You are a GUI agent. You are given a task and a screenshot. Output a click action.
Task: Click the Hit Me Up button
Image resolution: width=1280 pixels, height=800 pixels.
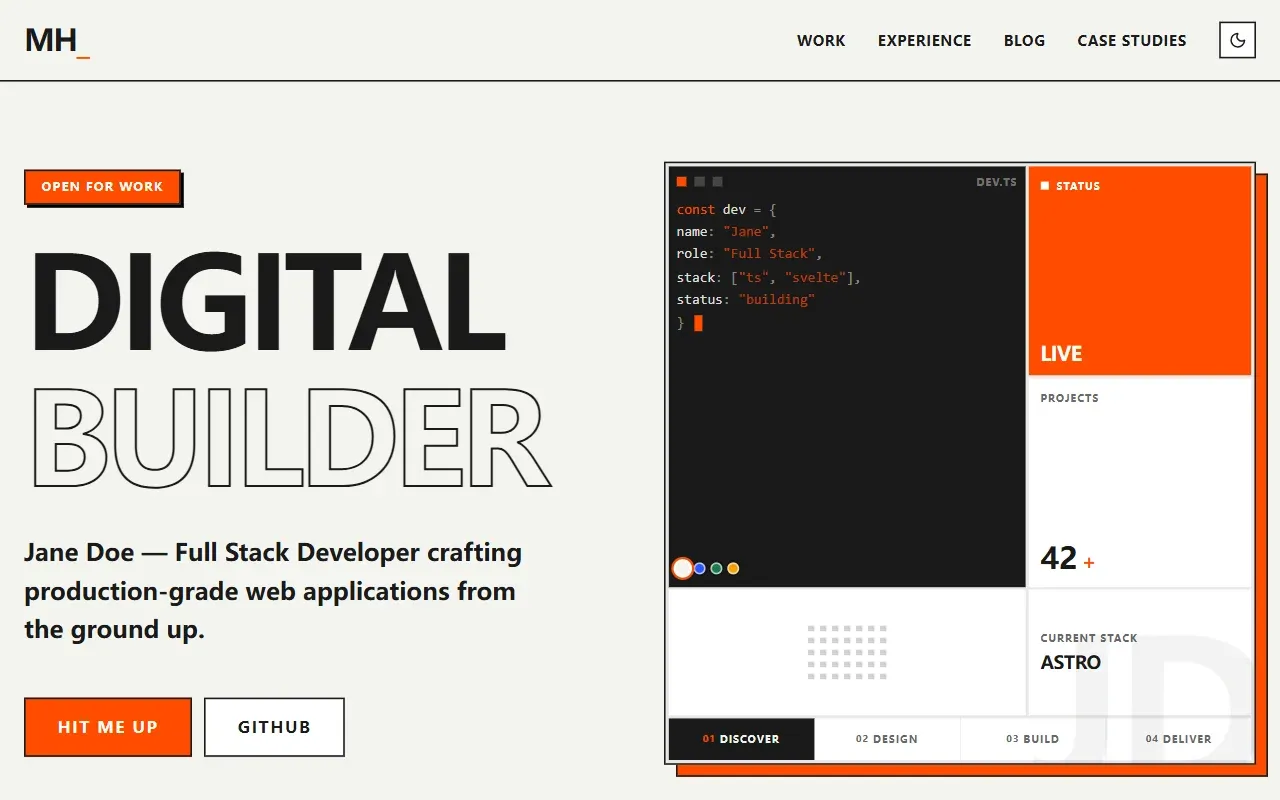pyautogui.click(x=108, y=727)
